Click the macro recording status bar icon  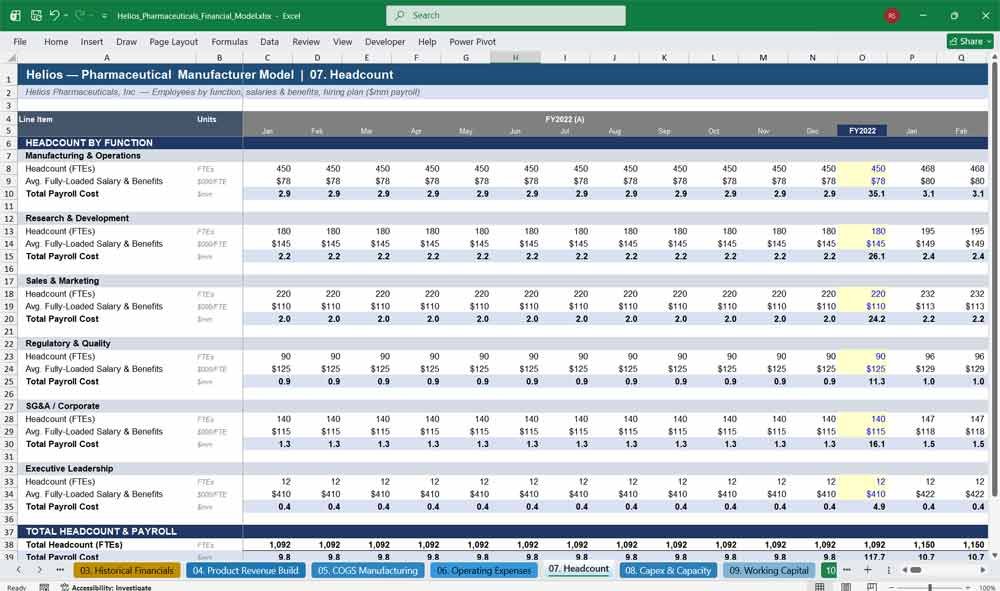pos(44,587)
